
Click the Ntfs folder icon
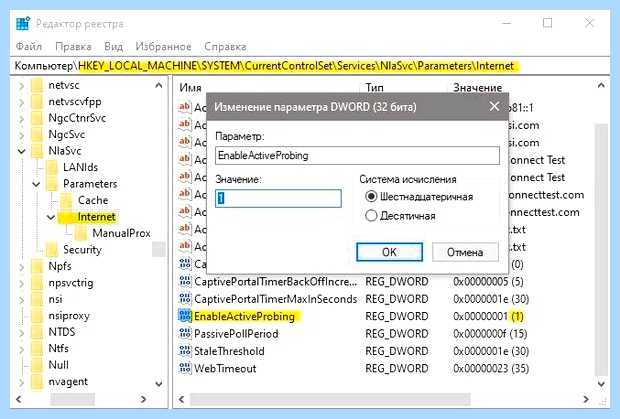pyautogui.click(x=37, y=349)
